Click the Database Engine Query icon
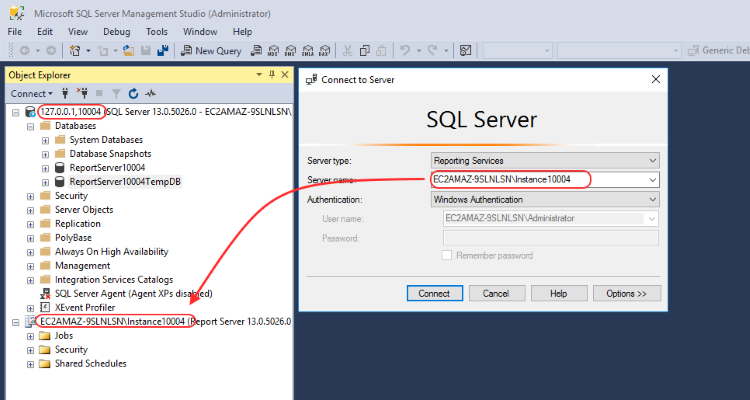The height and width of the screenshot is (400, 750). [257, 51]
